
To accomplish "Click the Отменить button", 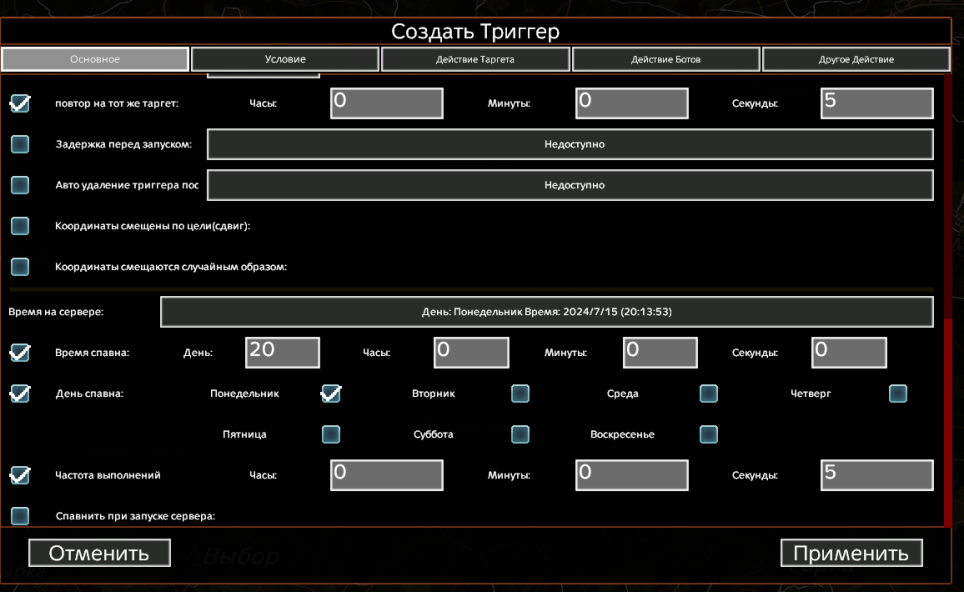I will pyautogui.click(x=99, y=553).
